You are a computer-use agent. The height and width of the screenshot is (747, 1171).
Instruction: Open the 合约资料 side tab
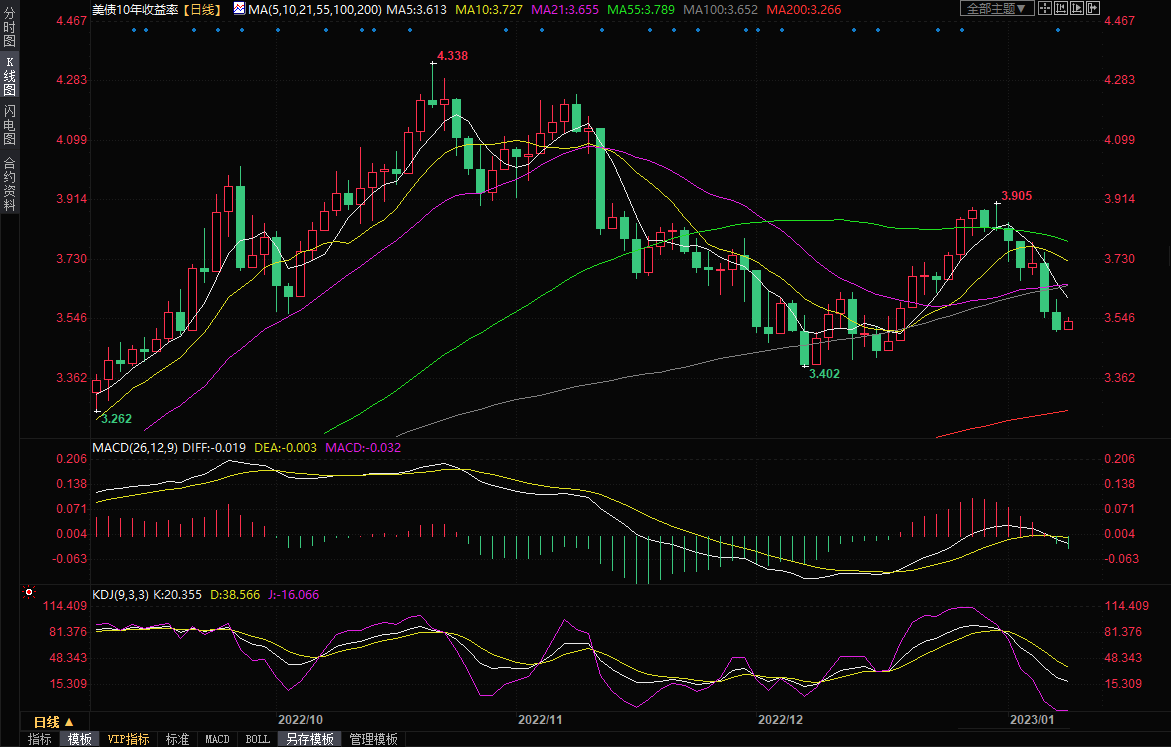pos(9,183)
